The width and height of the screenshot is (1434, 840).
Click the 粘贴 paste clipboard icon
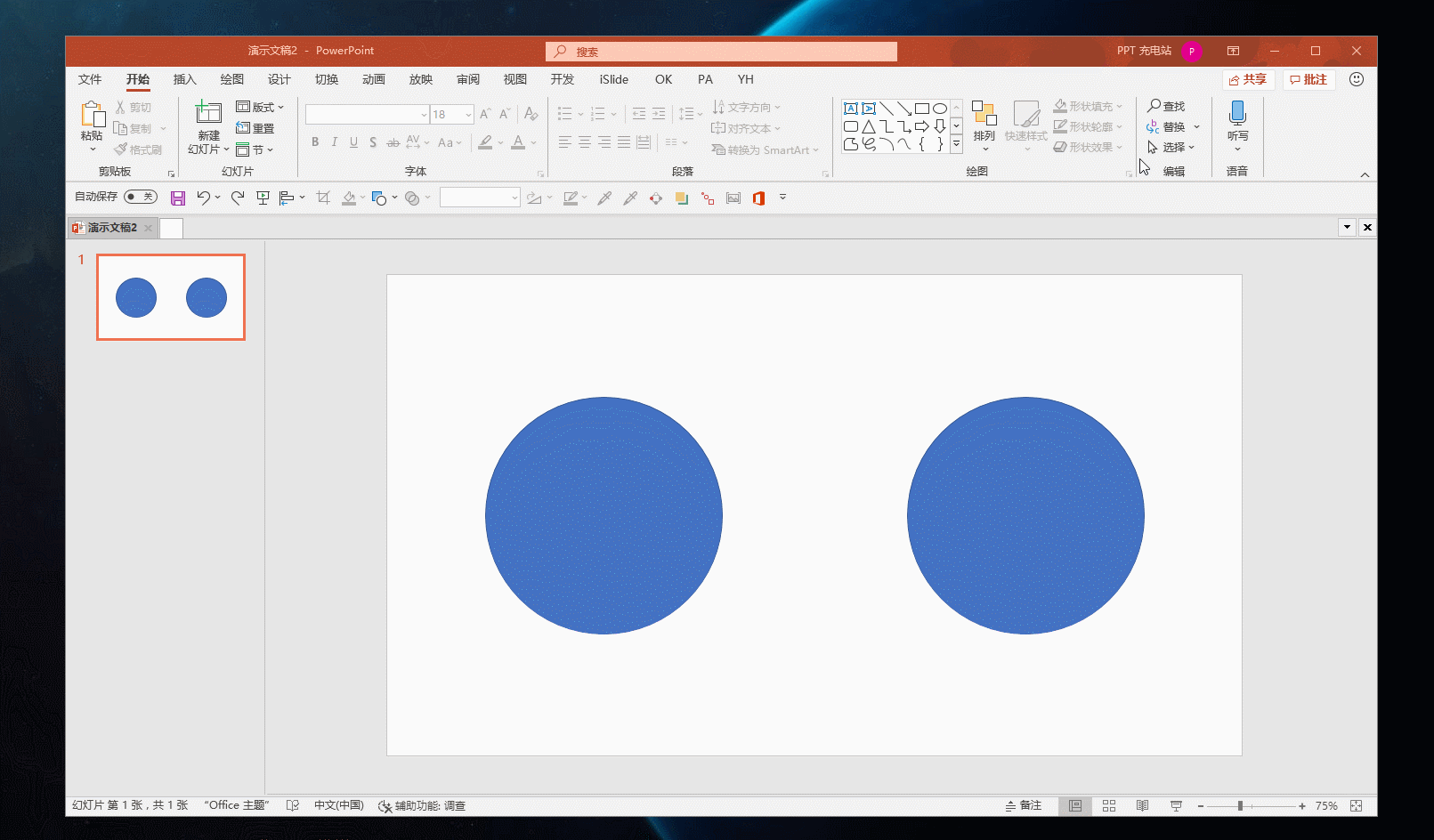coord(93,115)
